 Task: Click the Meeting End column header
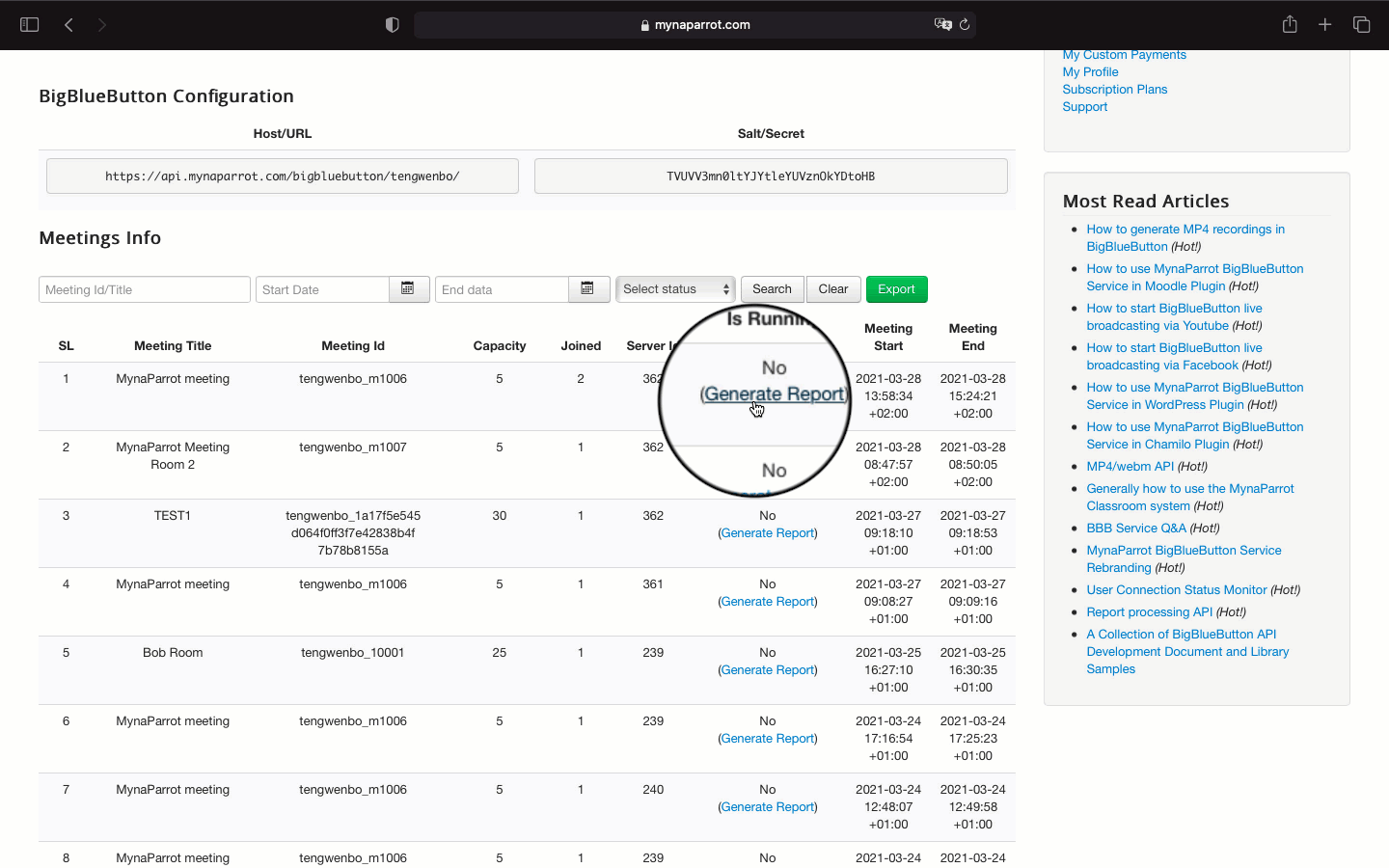[972, 338]
